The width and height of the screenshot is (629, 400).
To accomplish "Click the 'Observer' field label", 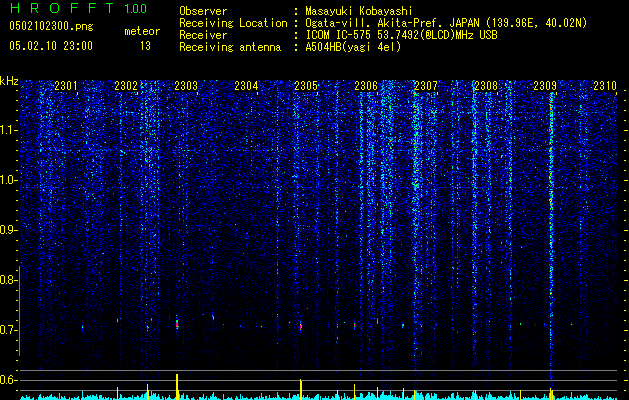I will [203, 11].
